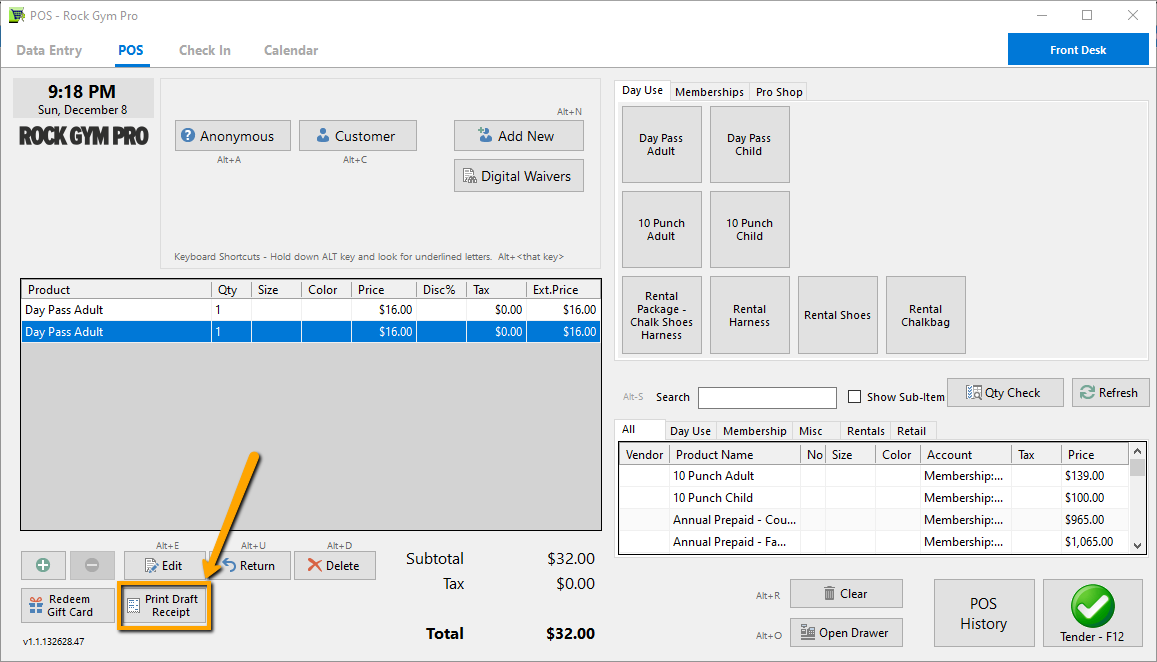Click the grey minus reduce-quantity icon
The image size is (1157, 662).
click(91, 565)
